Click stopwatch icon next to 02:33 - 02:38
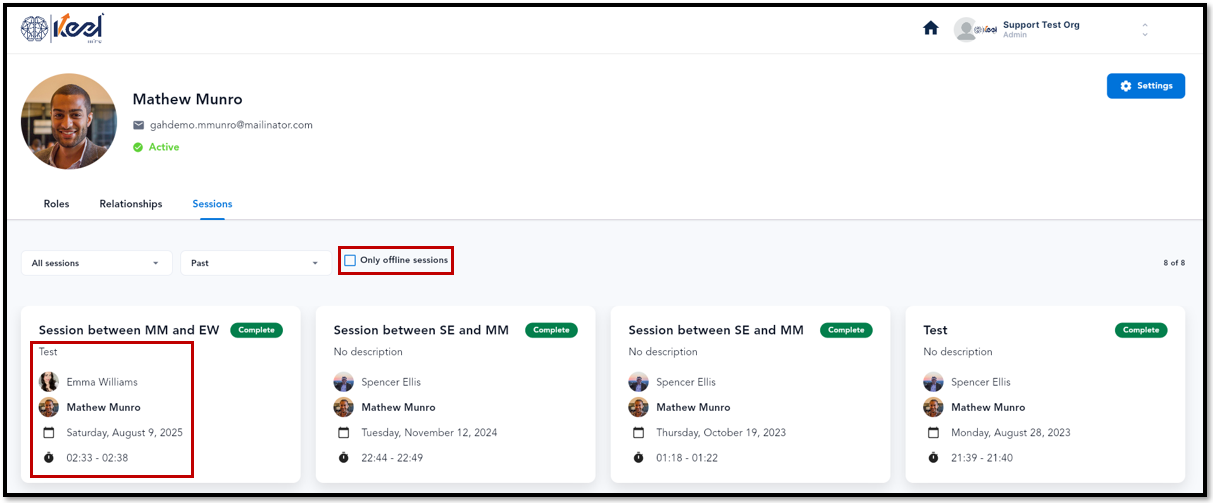1213x503 pixels. pyautogui.click(x=49, y=458)
